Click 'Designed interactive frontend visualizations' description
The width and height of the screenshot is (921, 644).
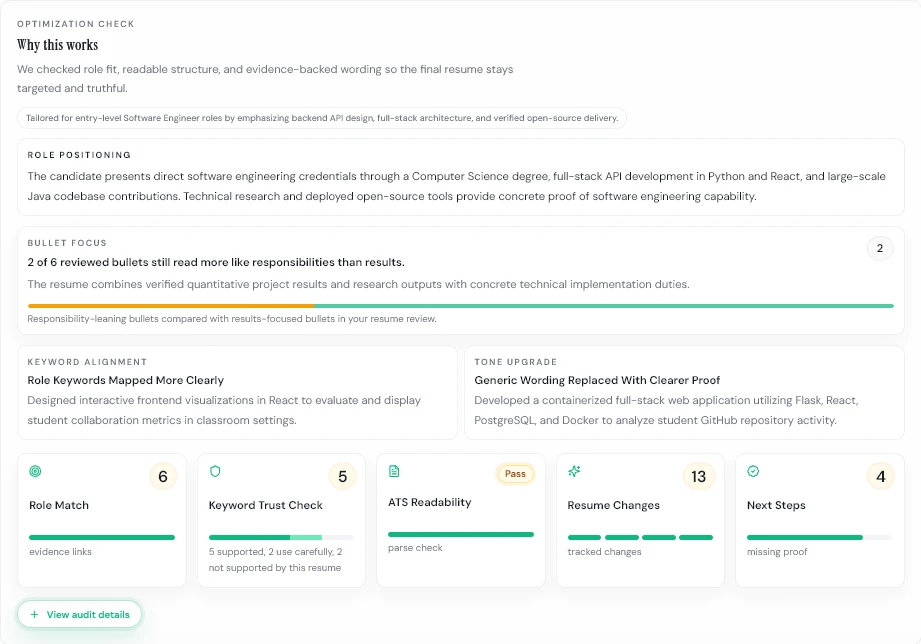[x=224, y=410]
